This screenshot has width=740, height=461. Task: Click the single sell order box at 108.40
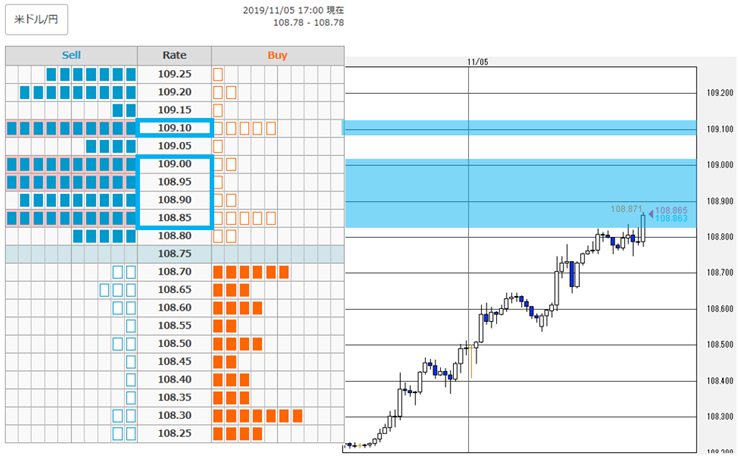tap(131, 379)
